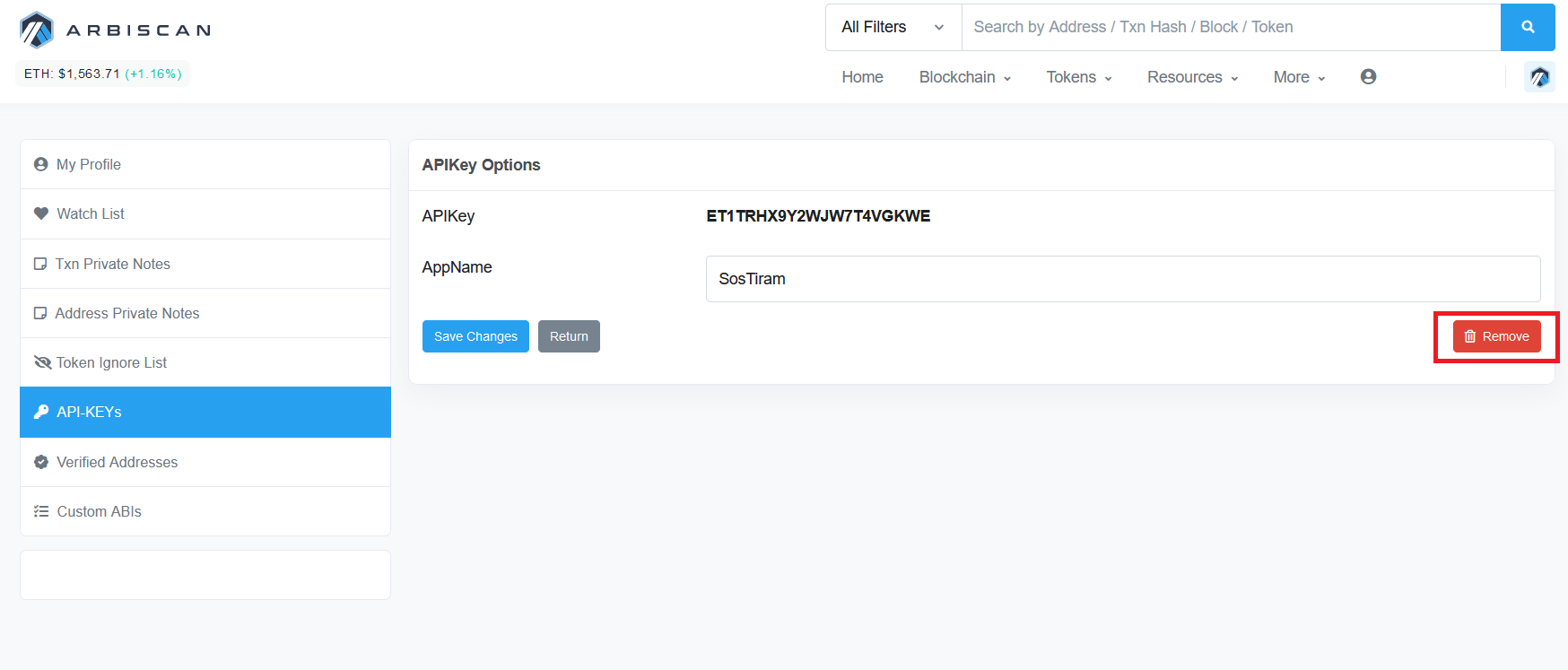This screenshot has height=670, width=1568.
Task: Click the APIKey label
Action: coord(449,216)
